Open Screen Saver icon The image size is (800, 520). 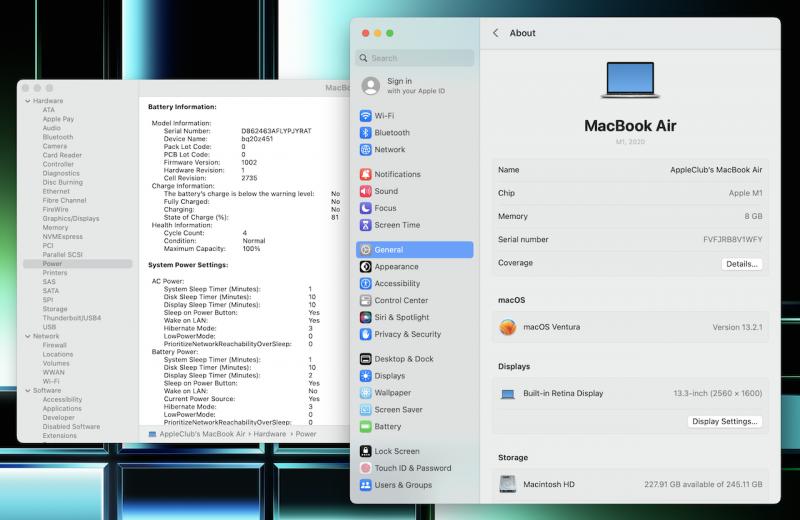pos(365,409)
